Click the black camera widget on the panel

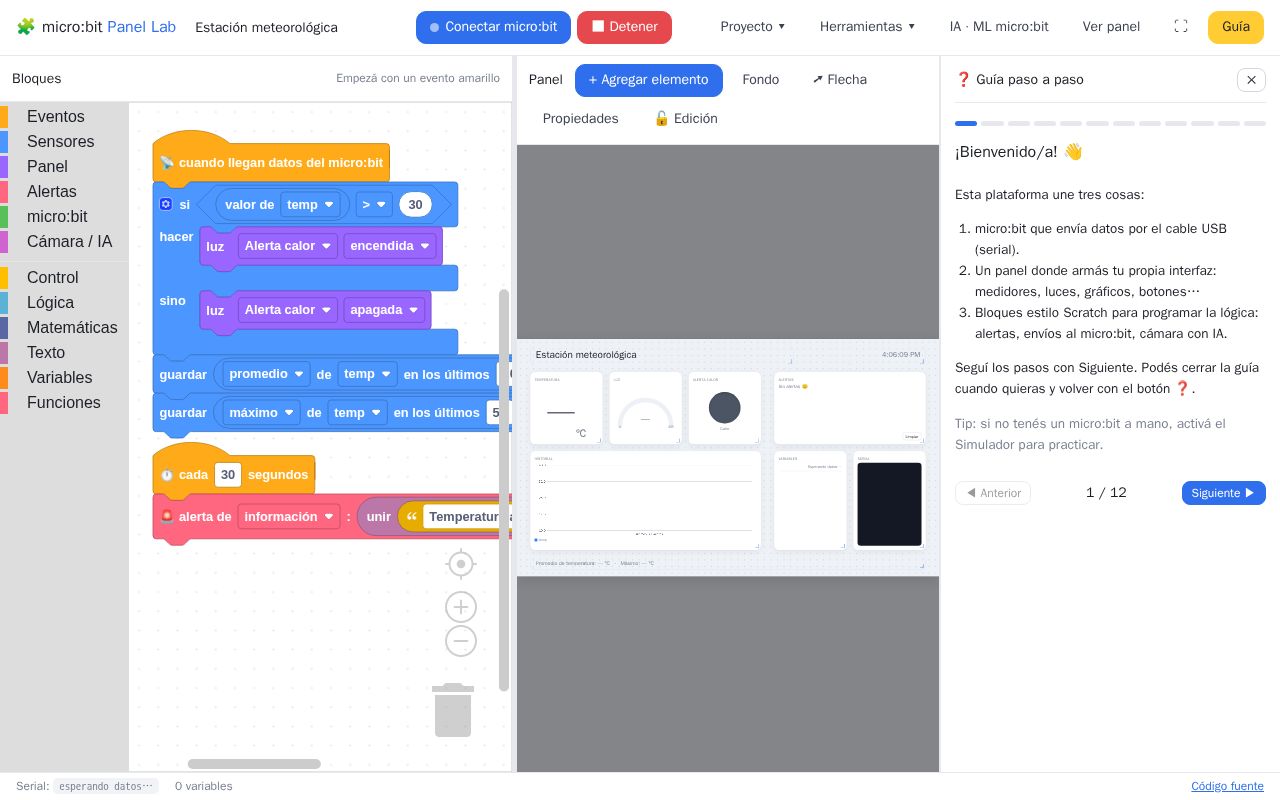tap(890, 504)
